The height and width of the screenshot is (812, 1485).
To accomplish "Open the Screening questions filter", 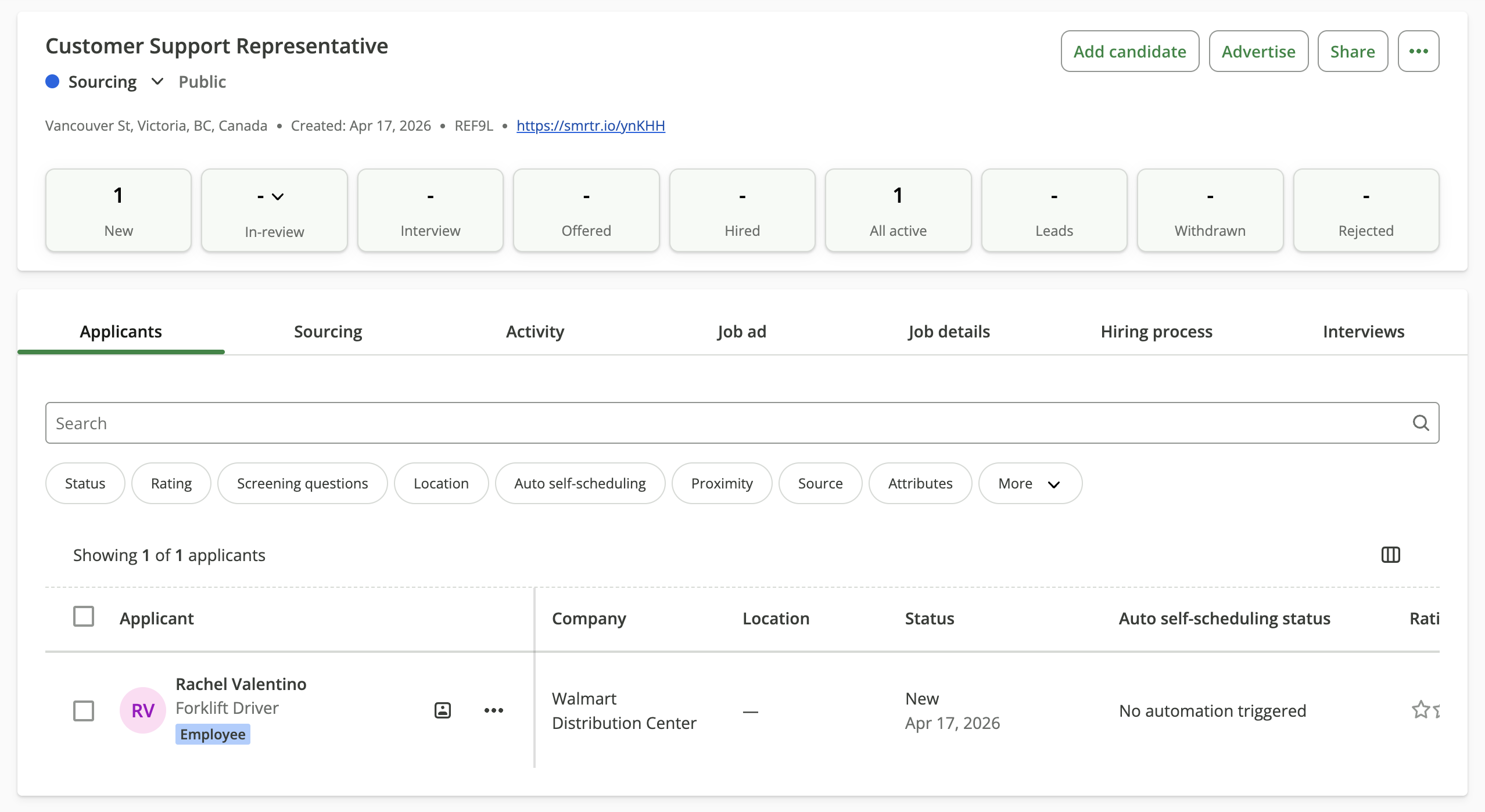I will (303, 483).
